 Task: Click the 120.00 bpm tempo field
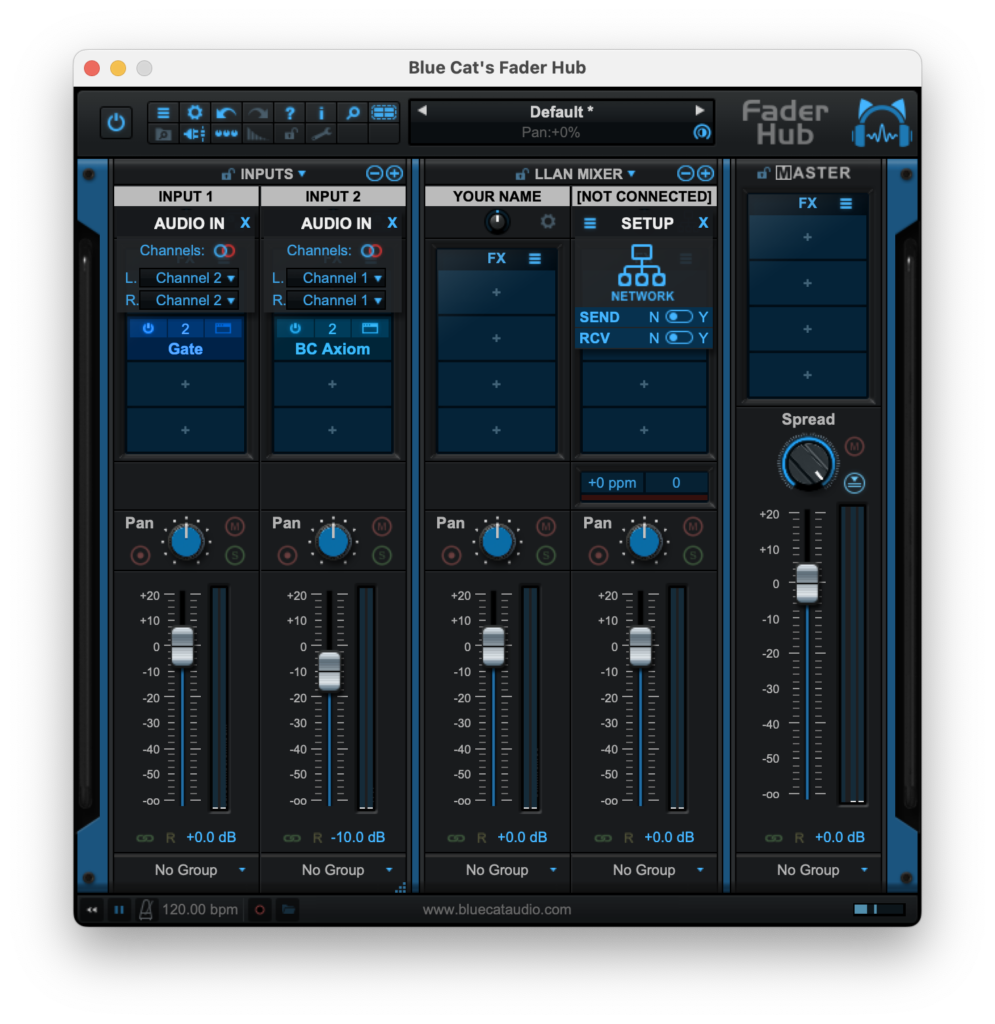coord(200,909)
